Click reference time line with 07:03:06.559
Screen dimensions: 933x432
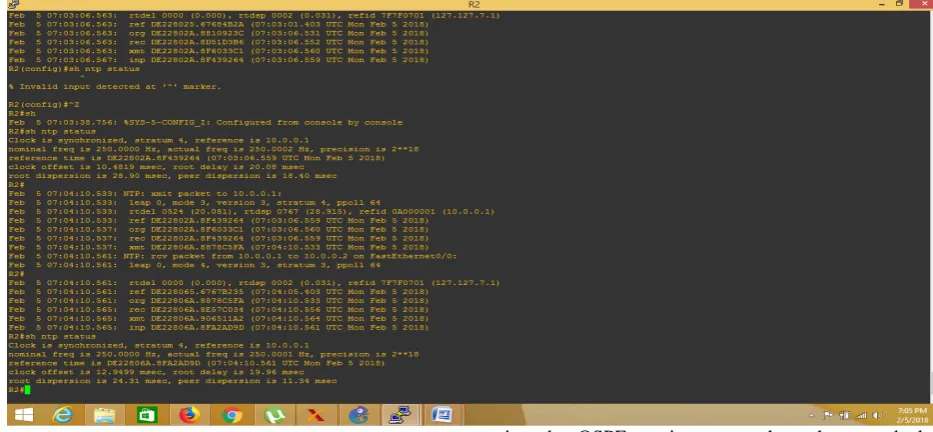click(x=196, y=158)
